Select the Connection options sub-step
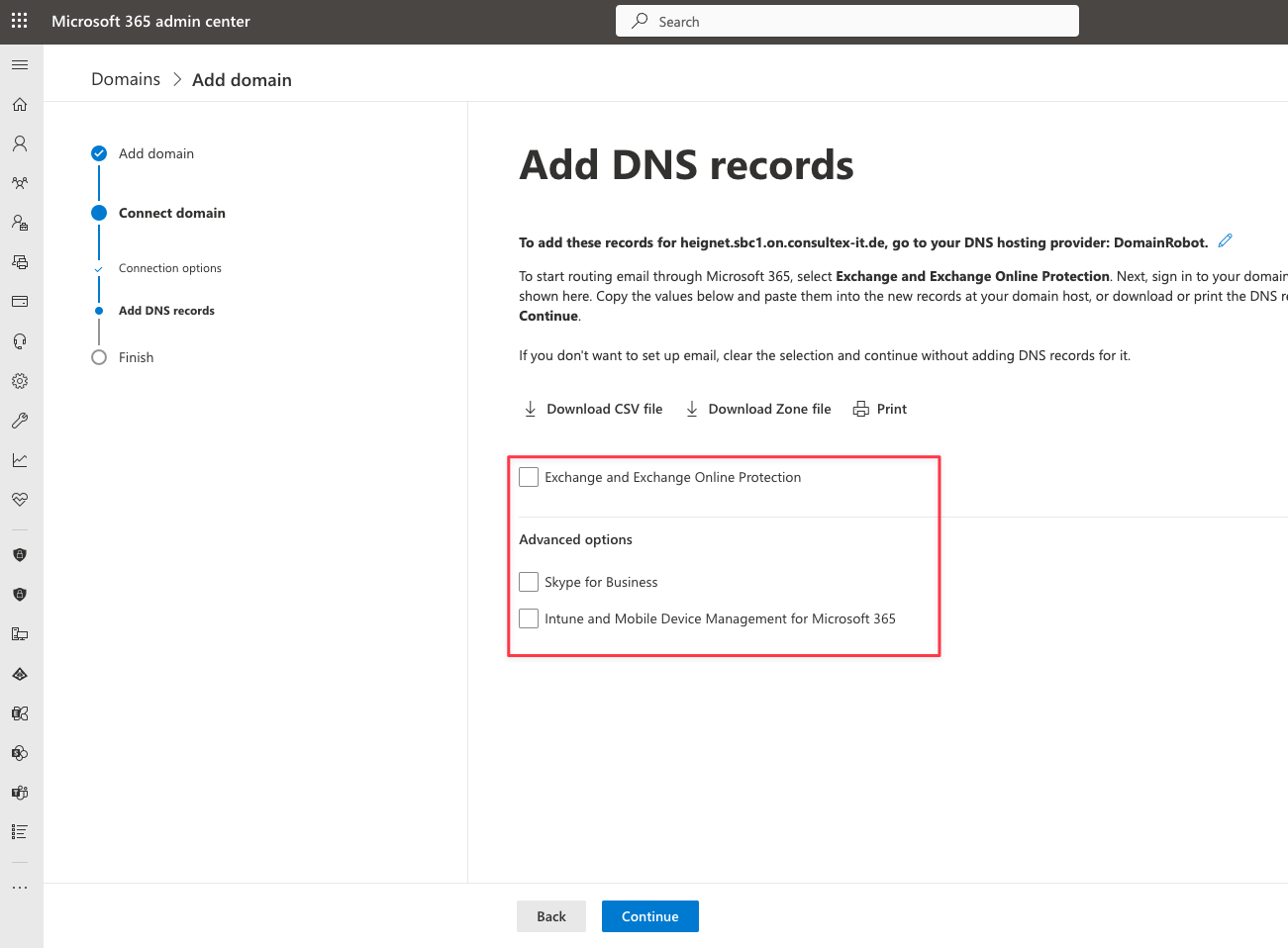Image resolution: width=1288 pixels, height=948 pixels. 158,268
